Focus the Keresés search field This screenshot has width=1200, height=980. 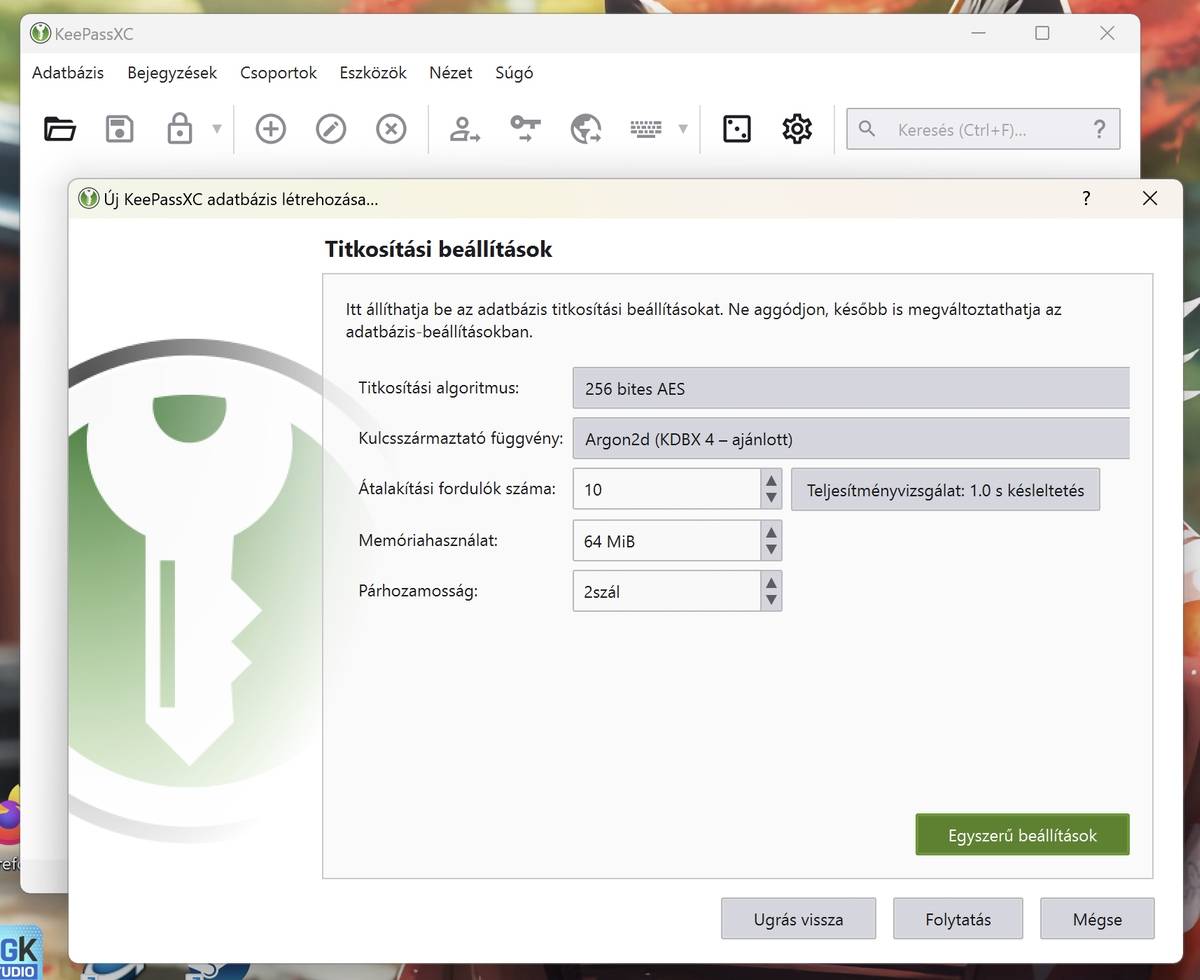[983, 129]
